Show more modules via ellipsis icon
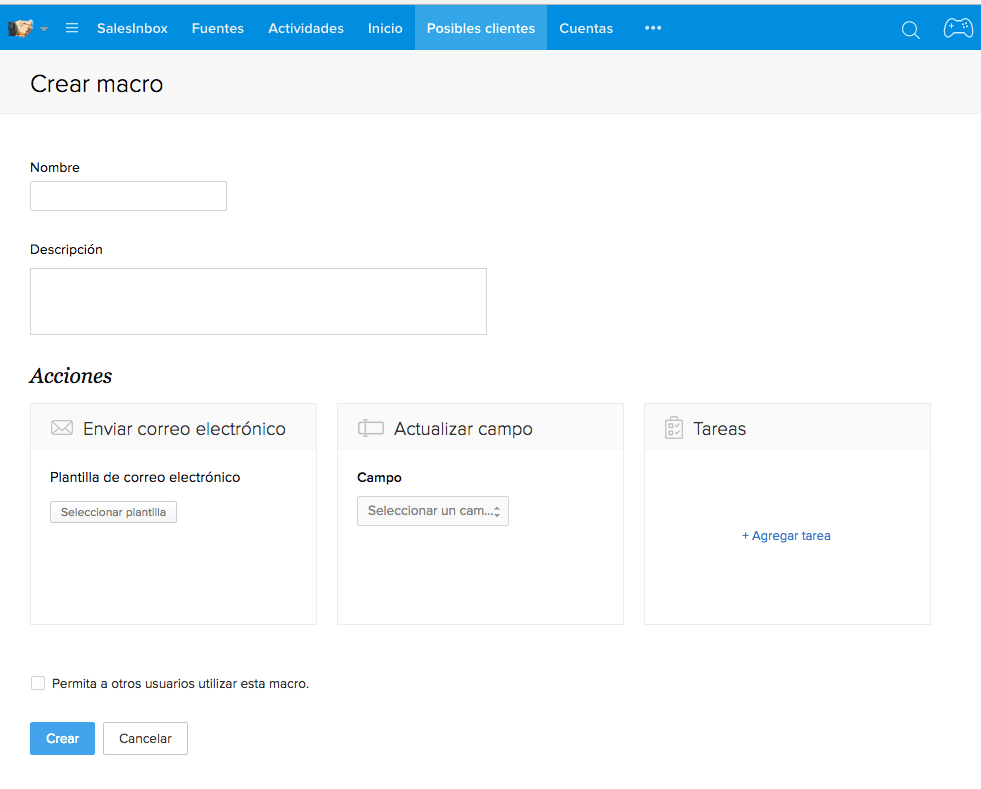The width and height of the screenshot is (981, 789). point(653,28)
